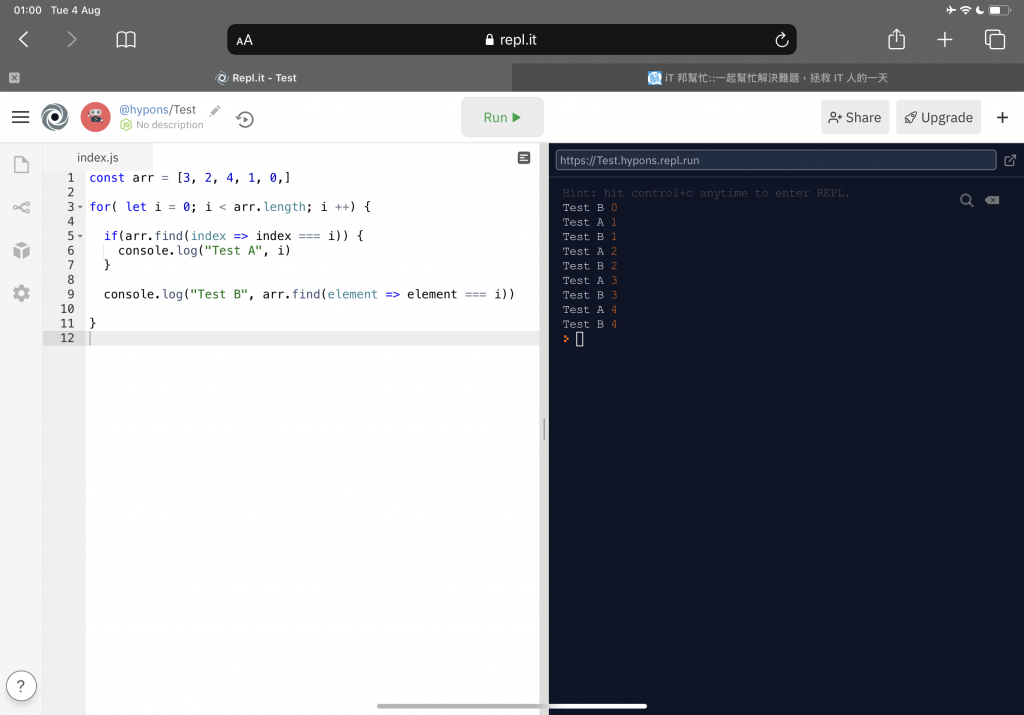Switch to the Repl.it - Test tab
1024x715 pixels.
(x=256, y=78)
